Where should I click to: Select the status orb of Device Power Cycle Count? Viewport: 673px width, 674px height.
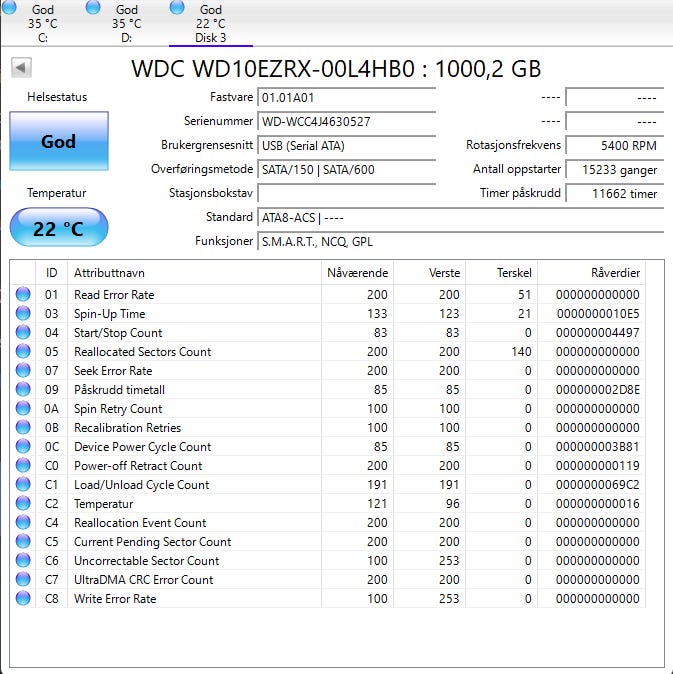(23, 446)
